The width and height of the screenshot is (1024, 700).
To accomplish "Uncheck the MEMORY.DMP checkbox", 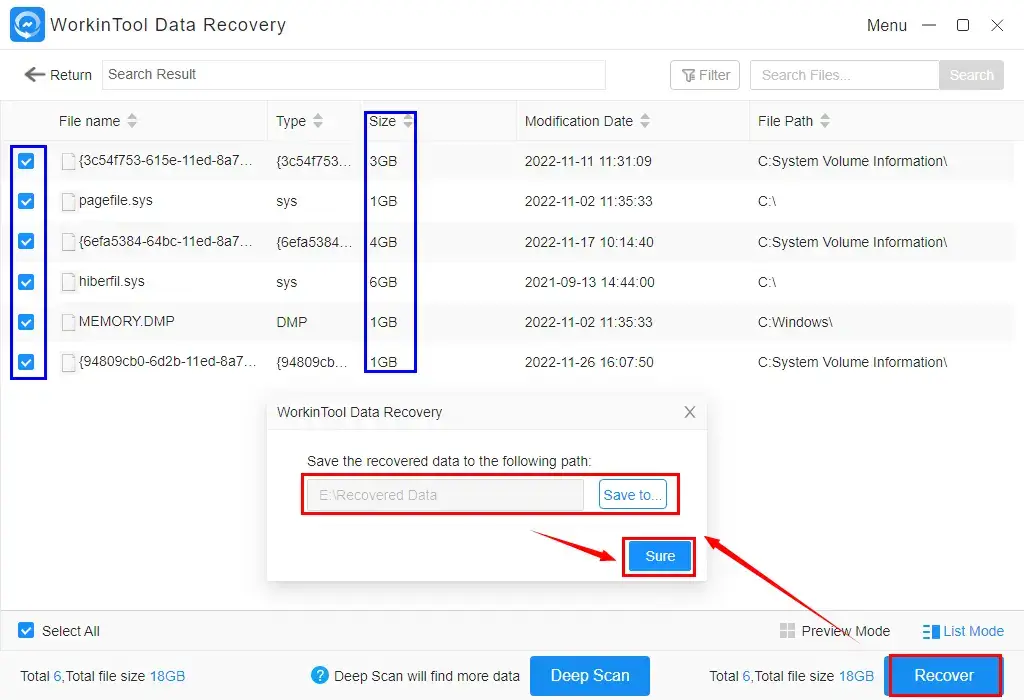I will pos(26,322).
